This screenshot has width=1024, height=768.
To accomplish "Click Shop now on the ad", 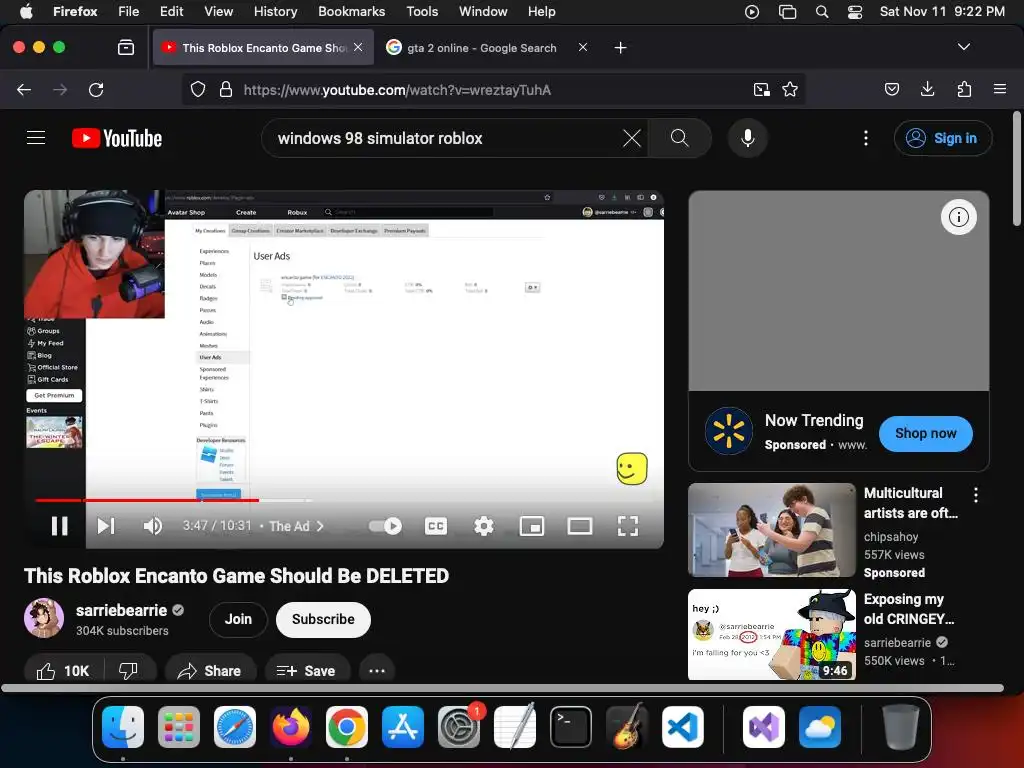I will (x=925, y=433).
